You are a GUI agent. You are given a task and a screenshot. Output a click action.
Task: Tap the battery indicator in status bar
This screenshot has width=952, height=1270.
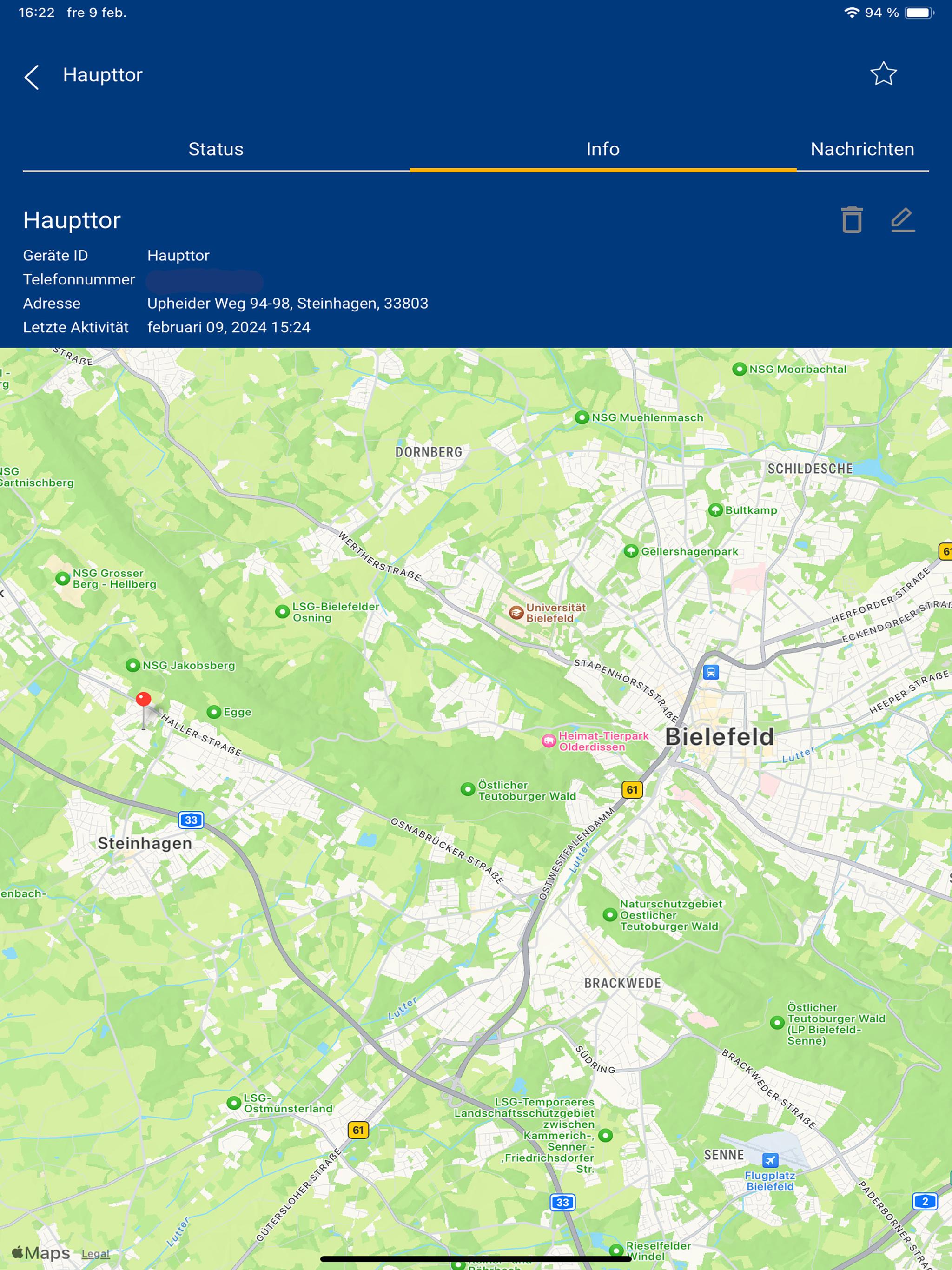tap(919, 13)
